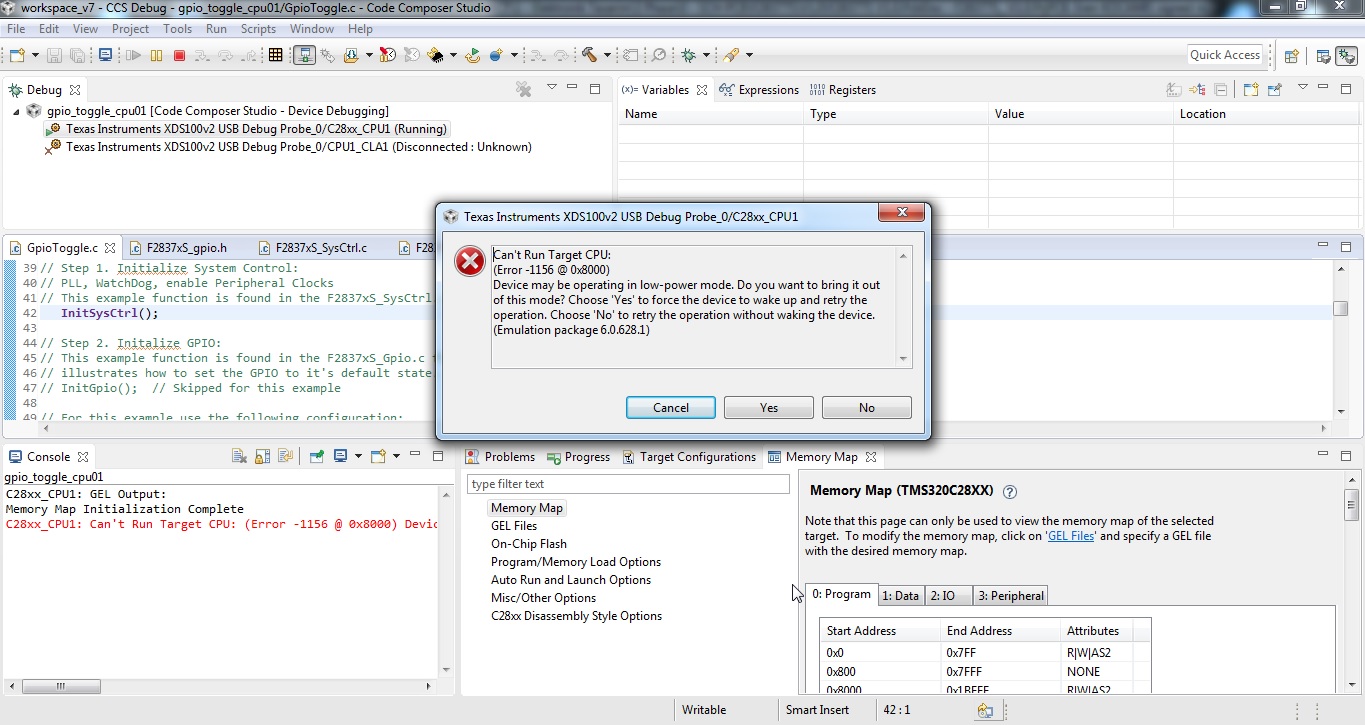The height and width of the screenshot is (725, 1365).
Task: Open the Debug view menu triangle
Action: (x=551, y=88)
